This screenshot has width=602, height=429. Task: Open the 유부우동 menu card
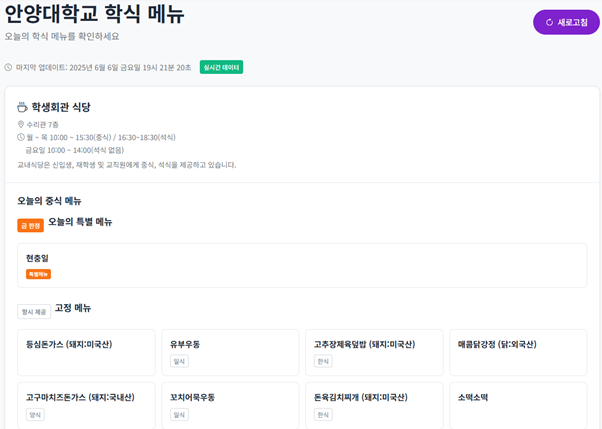tap(230, 352)
